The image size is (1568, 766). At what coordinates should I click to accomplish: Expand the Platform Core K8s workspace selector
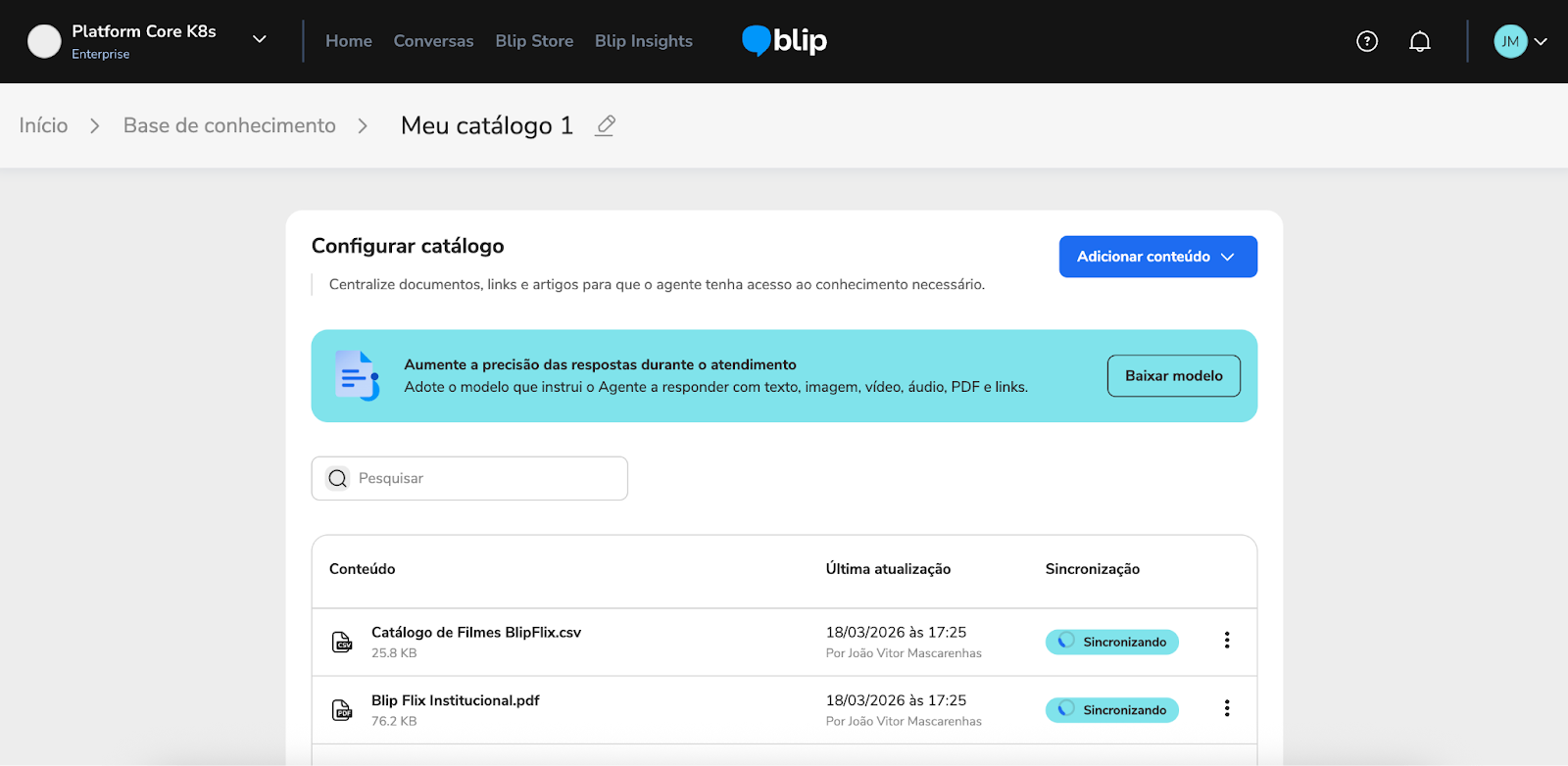(x=260, y=39)
